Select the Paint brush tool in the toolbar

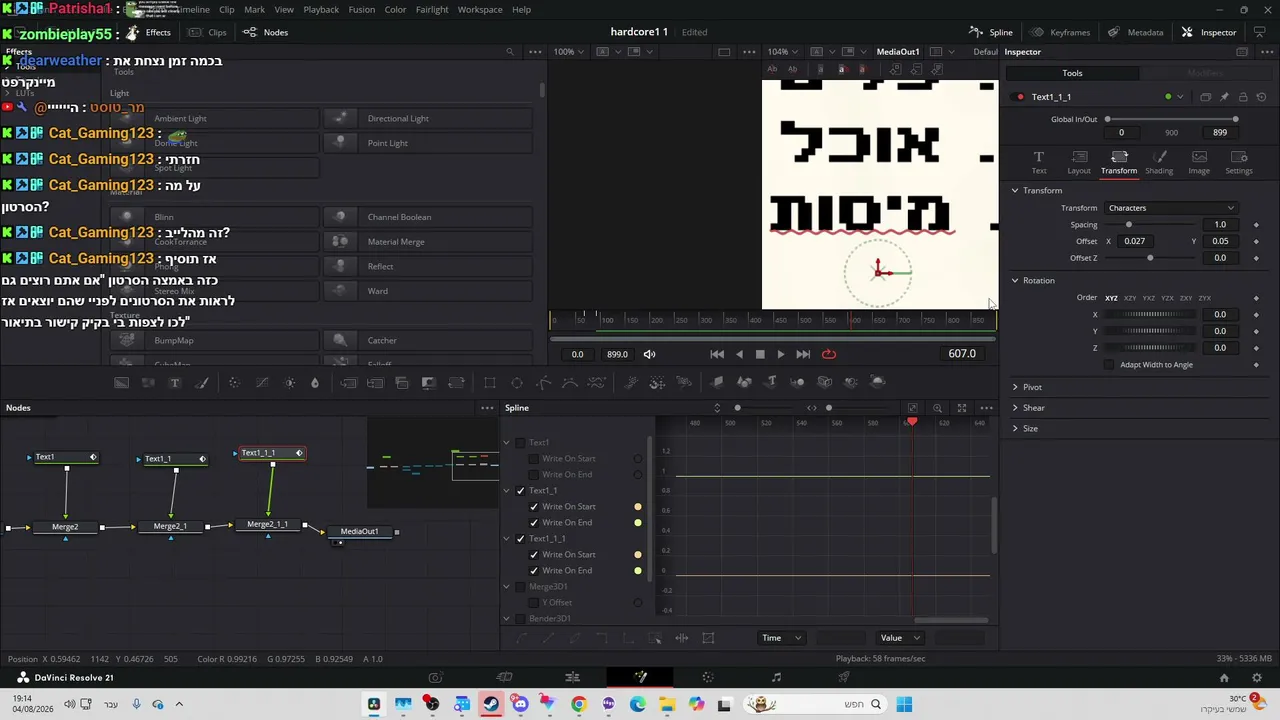pyautogui.click(x=201, y=383)
